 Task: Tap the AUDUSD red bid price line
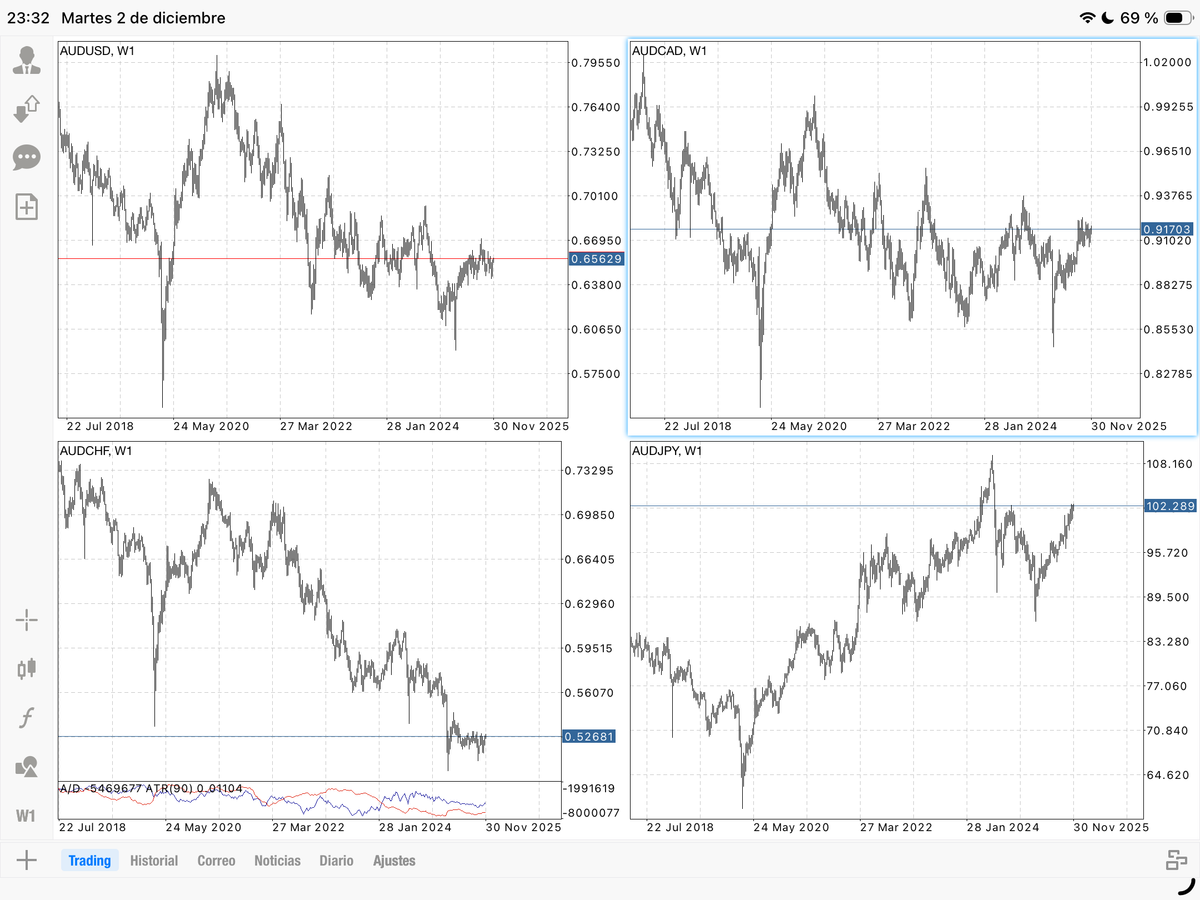(x=312, y=259)
